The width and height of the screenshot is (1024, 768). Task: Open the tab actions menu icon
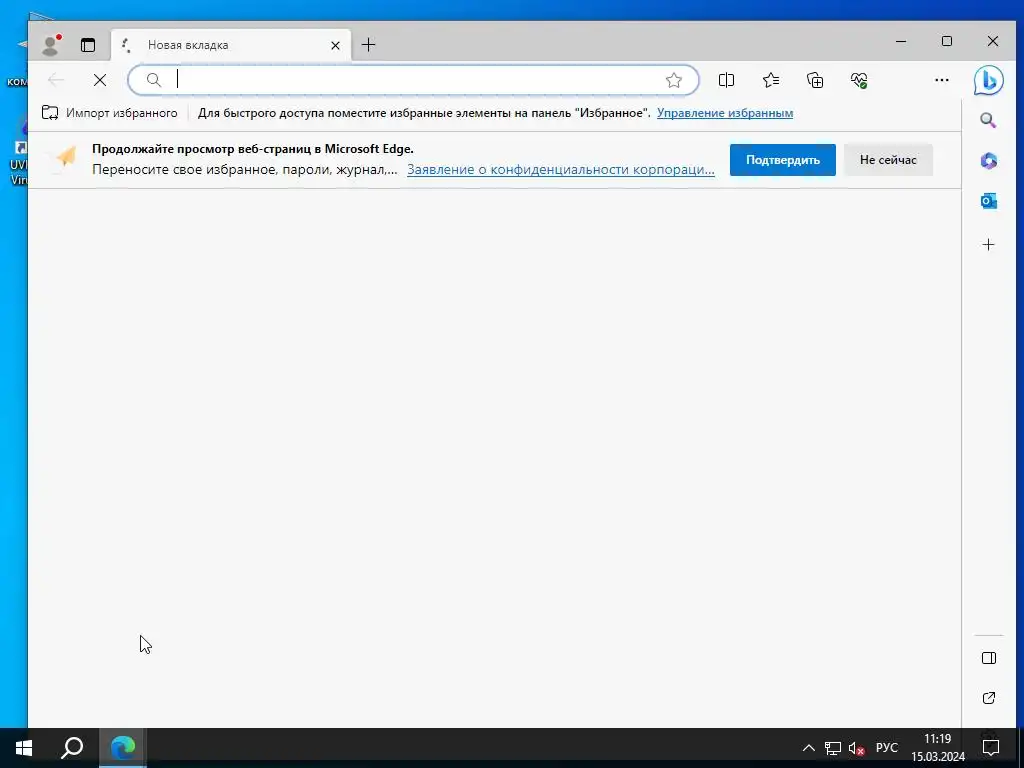click(x=88, y=45)
